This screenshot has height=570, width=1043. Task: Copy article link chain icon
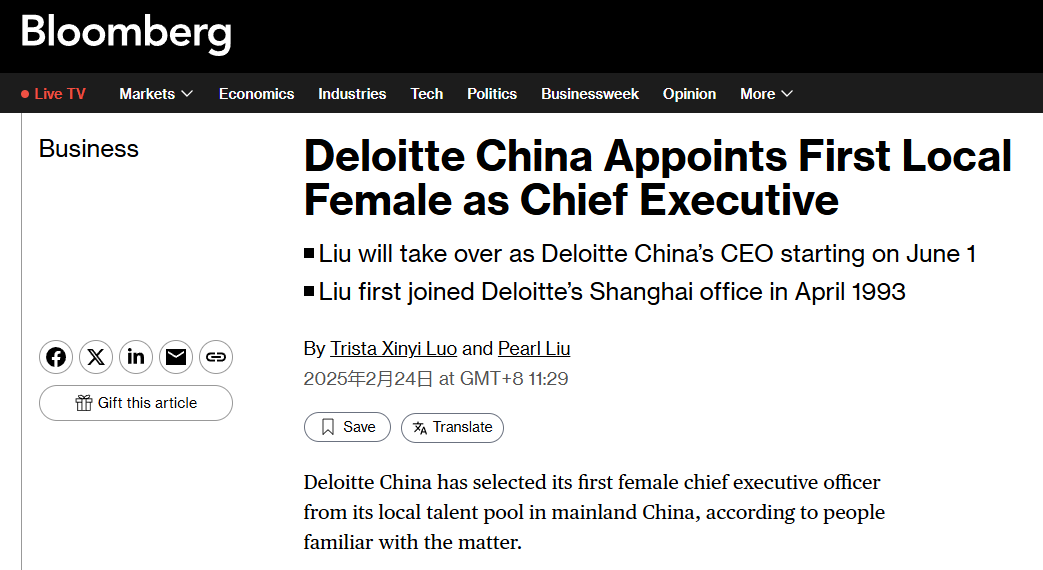click(216, 357)
